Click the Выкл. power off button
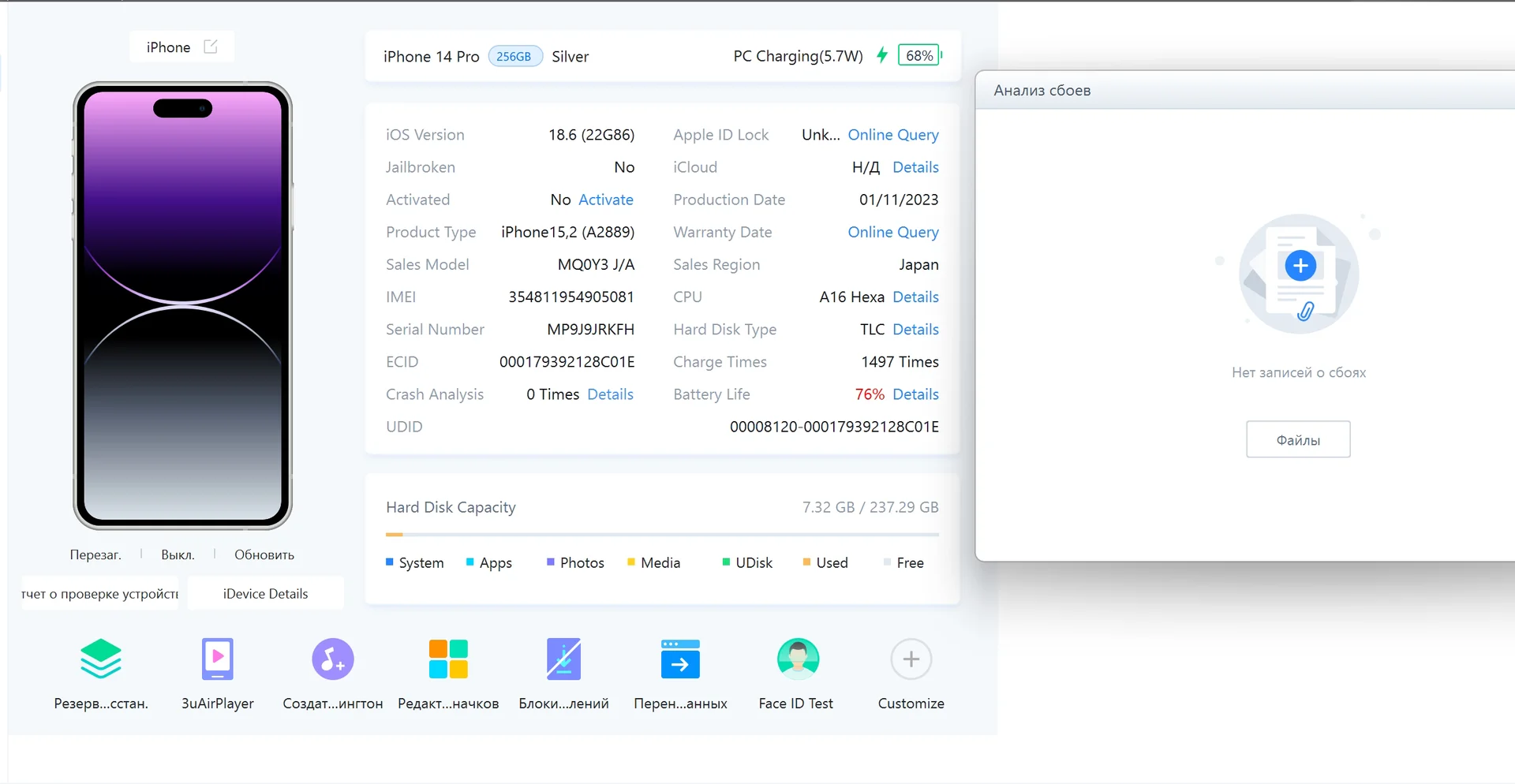1515x784 pixels. (178, 554)
